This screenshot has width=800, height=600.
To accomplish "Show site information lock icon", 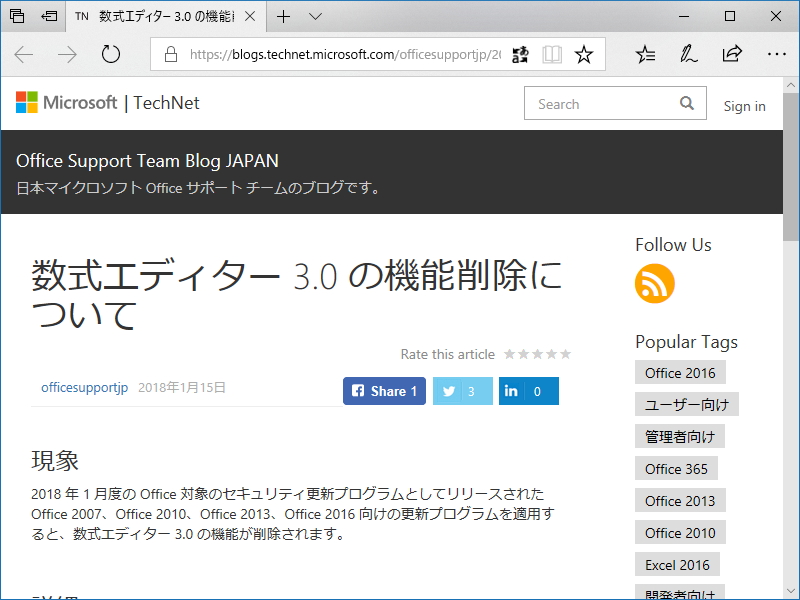I will [171, 54].
